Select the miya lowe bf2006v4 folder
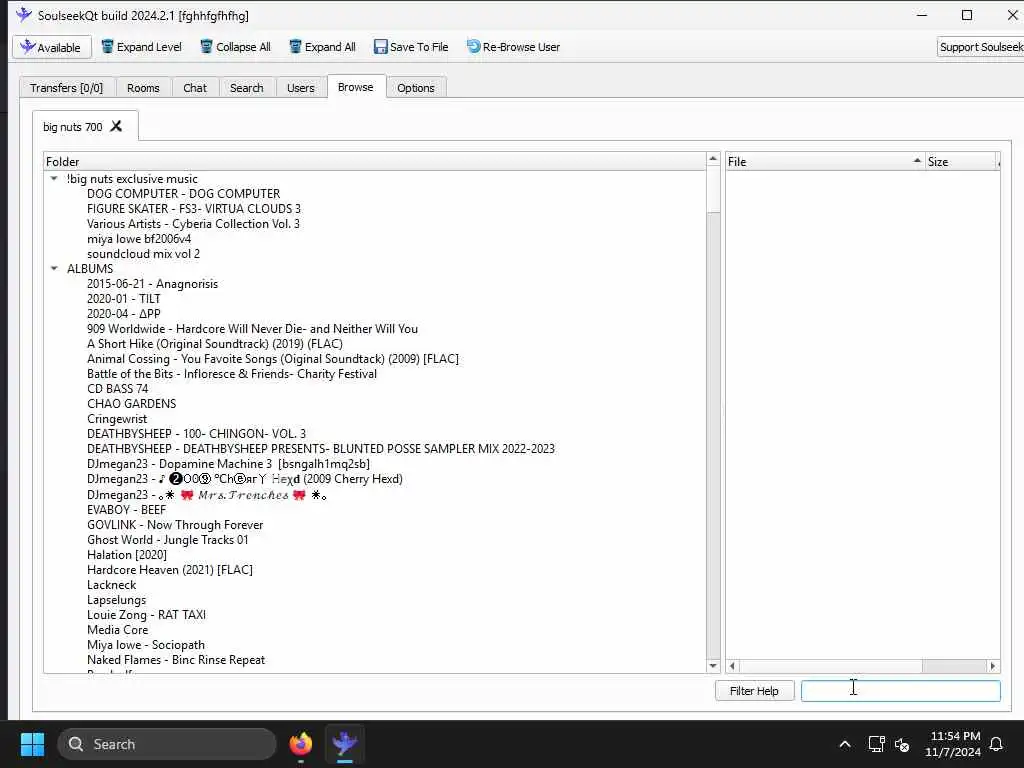This screenshot has height=768, width=1024. click(x=139, y=239)
